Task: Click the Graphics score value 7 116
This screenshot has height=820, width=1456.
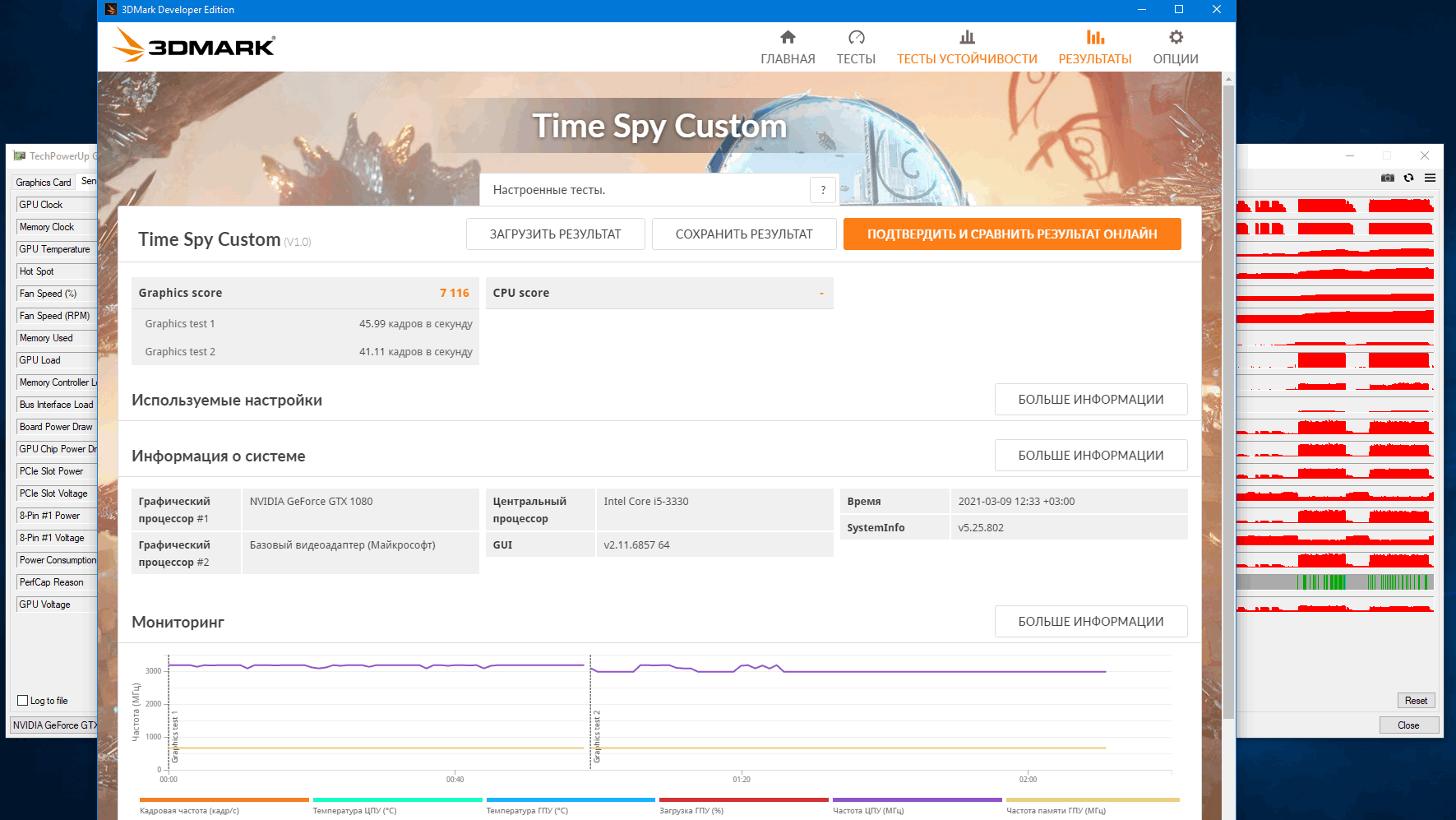Action: 454,293
